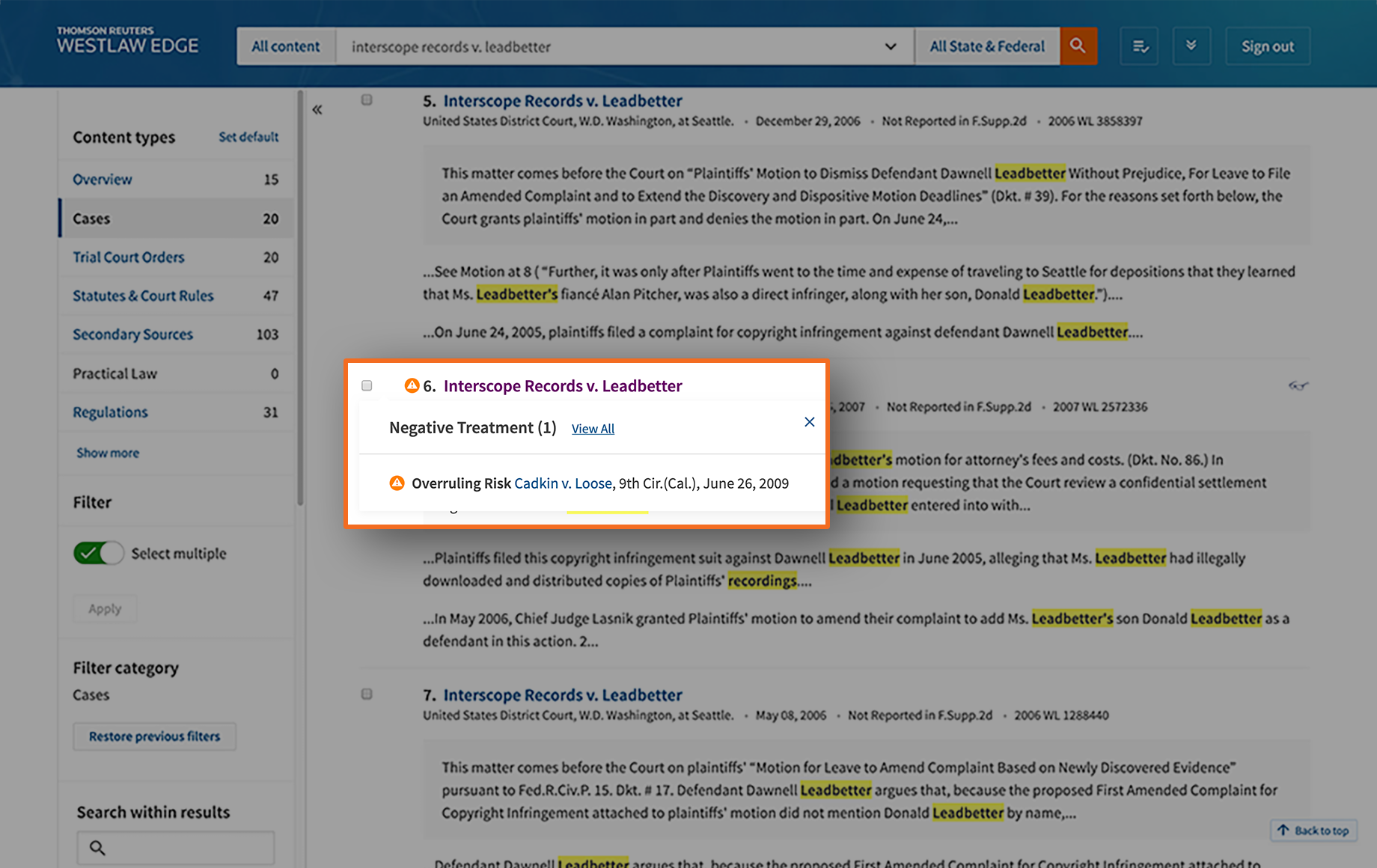Open the All content selector
1377x868 pixels.
285,46
